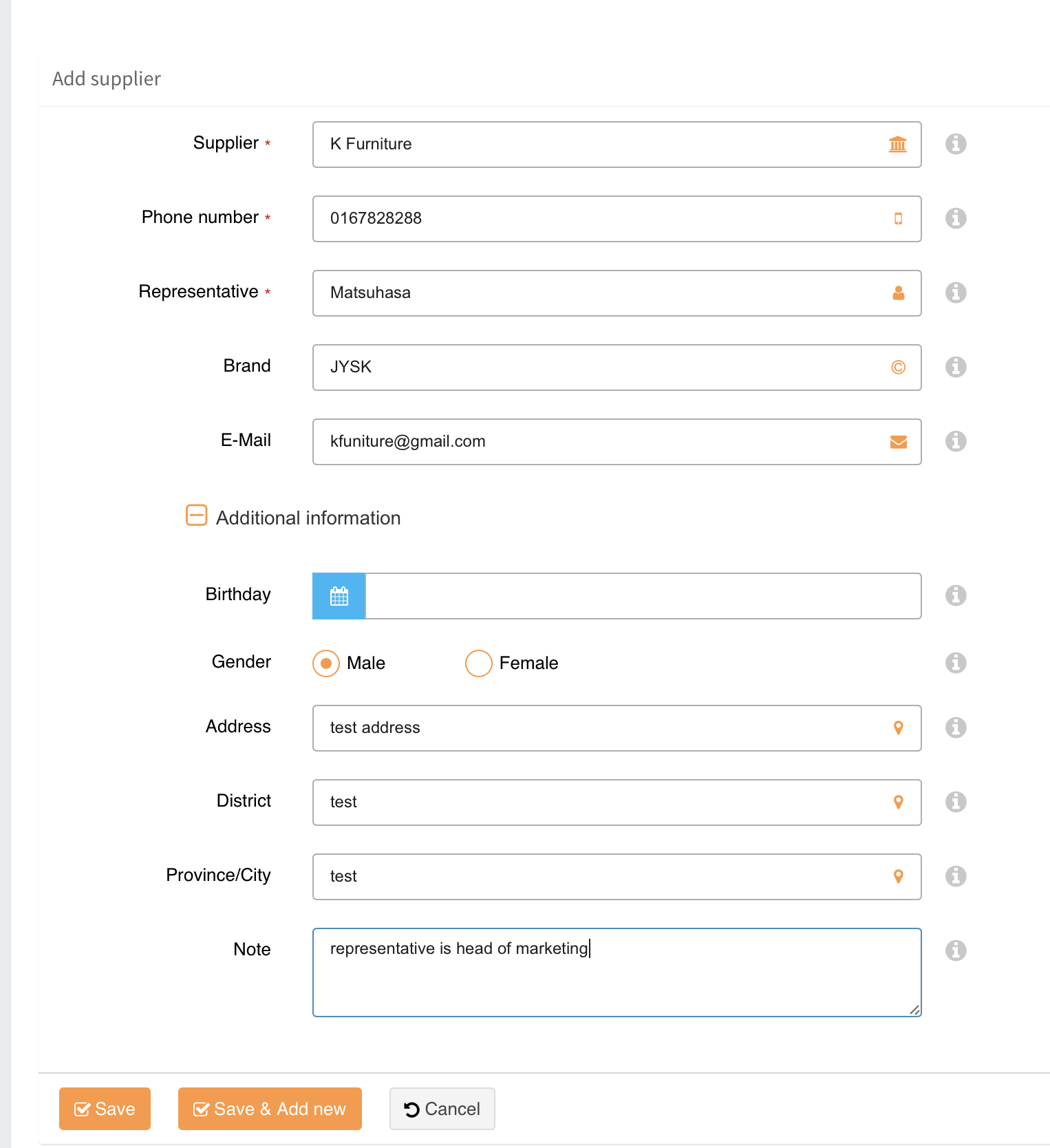Viewport: 1050px width, 1148px height.
Task: Focus the Province/City input field
Action: pos(606,877)
